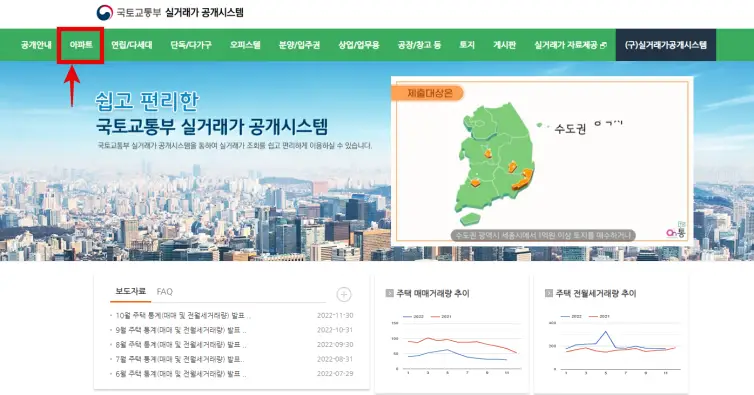The width and height of the screenshot is (754, 395).
Task: Click the 주택 전월세거래량 line chart
Action: click(x=615, y=344)
